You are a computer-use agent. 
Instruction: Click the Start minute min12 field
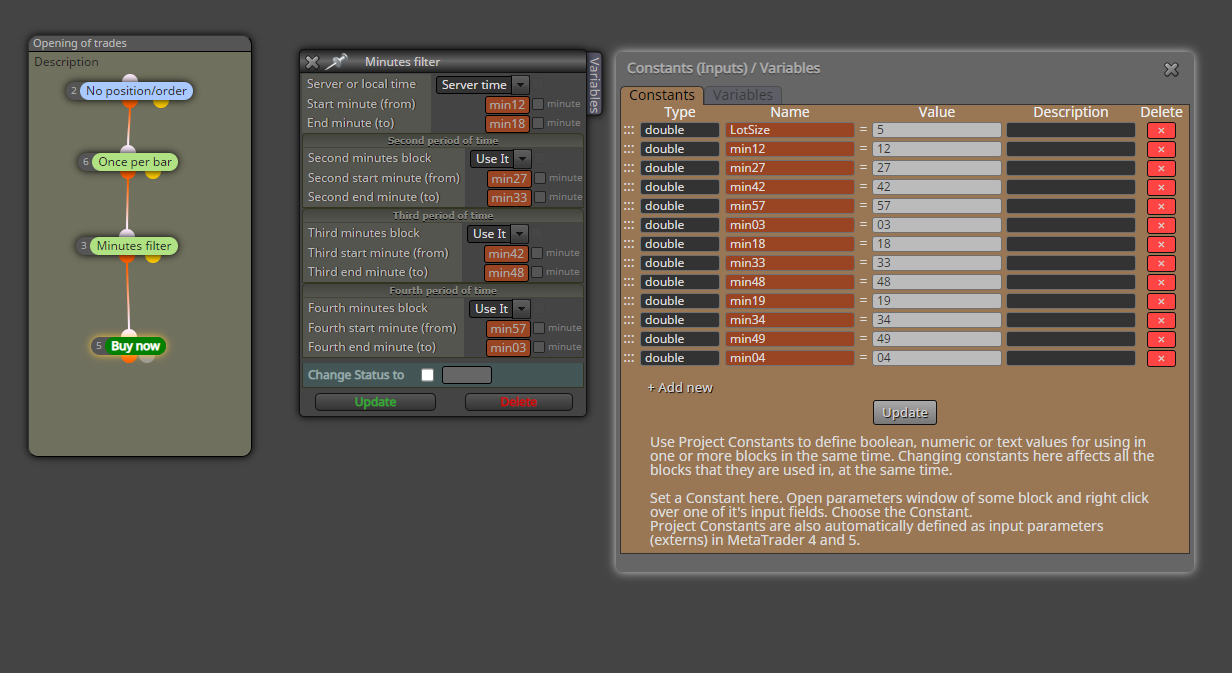[x=507, y=104]
